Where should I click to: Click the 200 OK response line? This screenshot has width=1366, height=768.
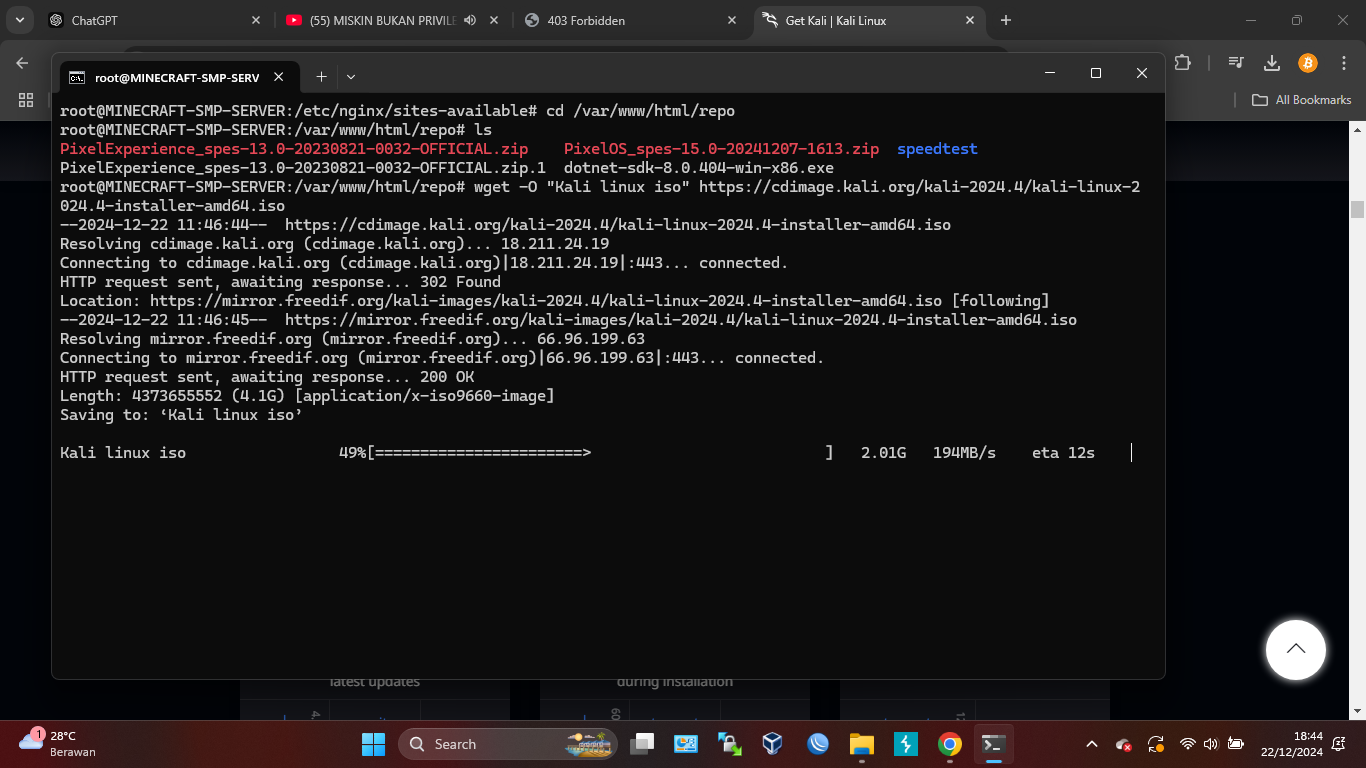pos(267,377)
